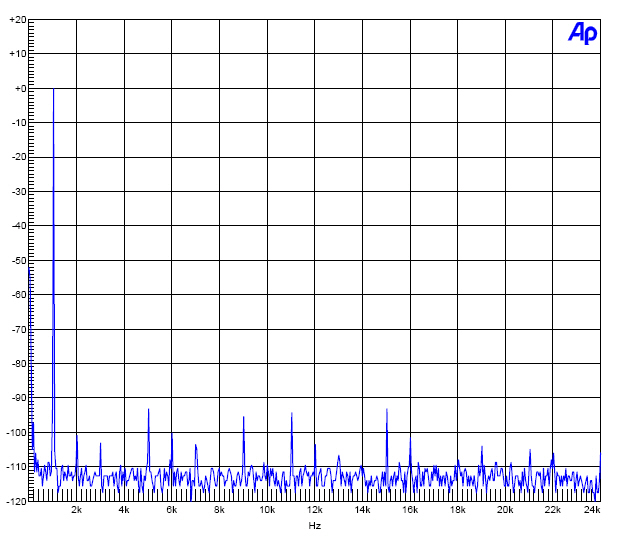Click the 18k frequency axis label
Screen dimensions: 626x545
[x=457, y=510]
